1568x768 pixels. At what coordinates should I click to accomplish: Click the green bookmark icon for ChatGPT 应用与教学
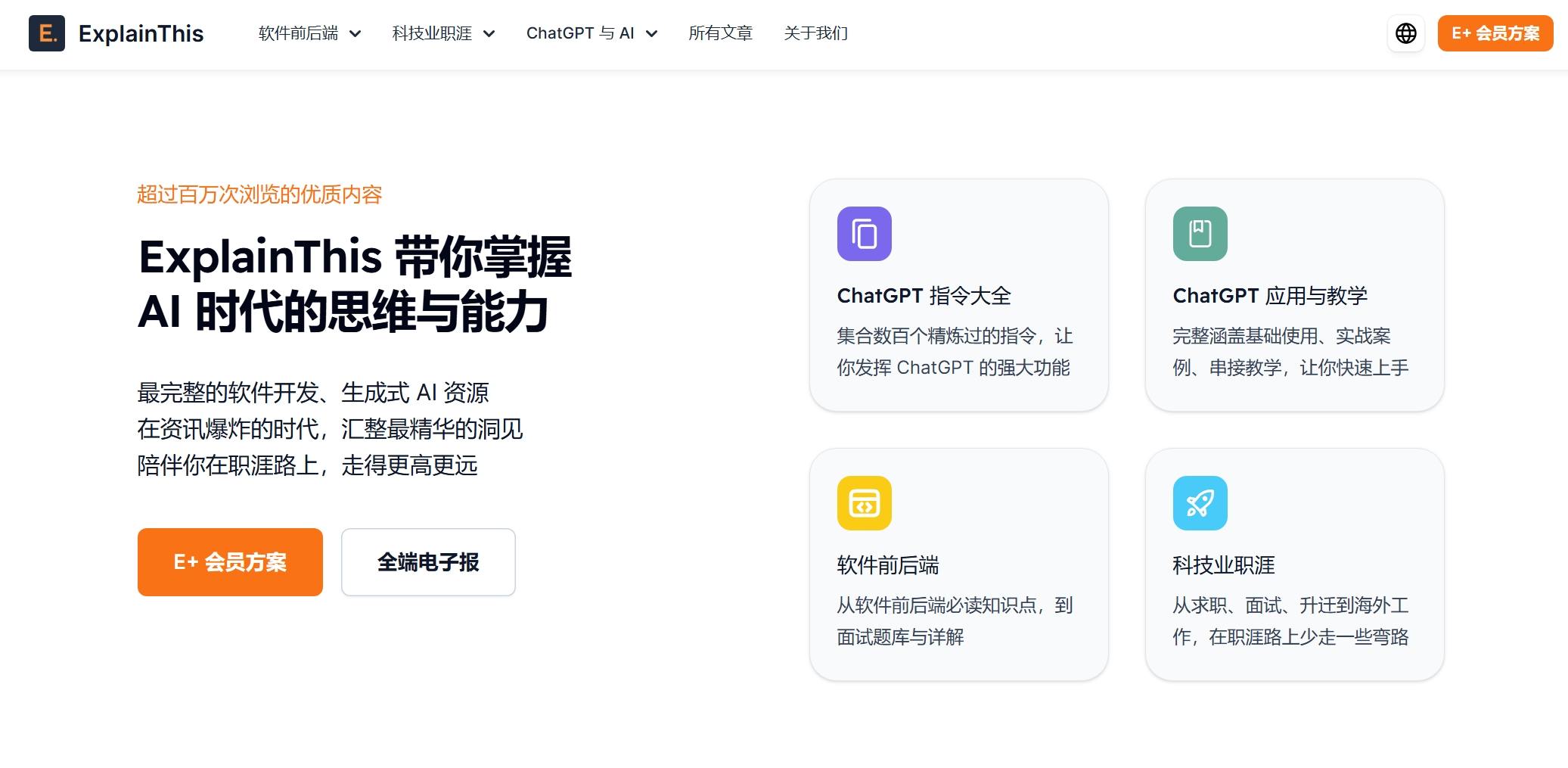[1200, 234]
